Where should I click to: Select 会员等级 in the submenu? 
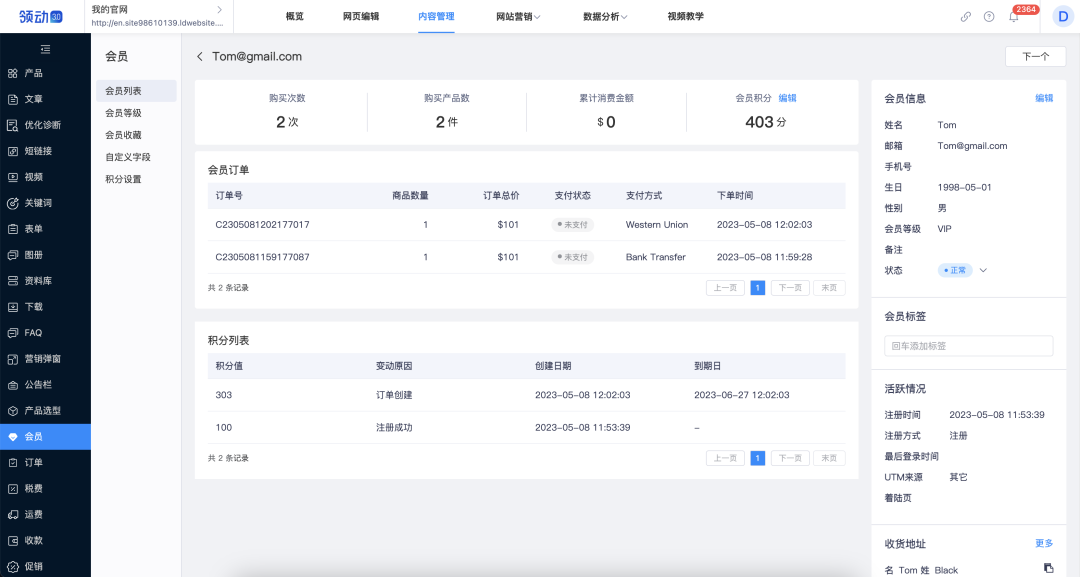point(123,113)
